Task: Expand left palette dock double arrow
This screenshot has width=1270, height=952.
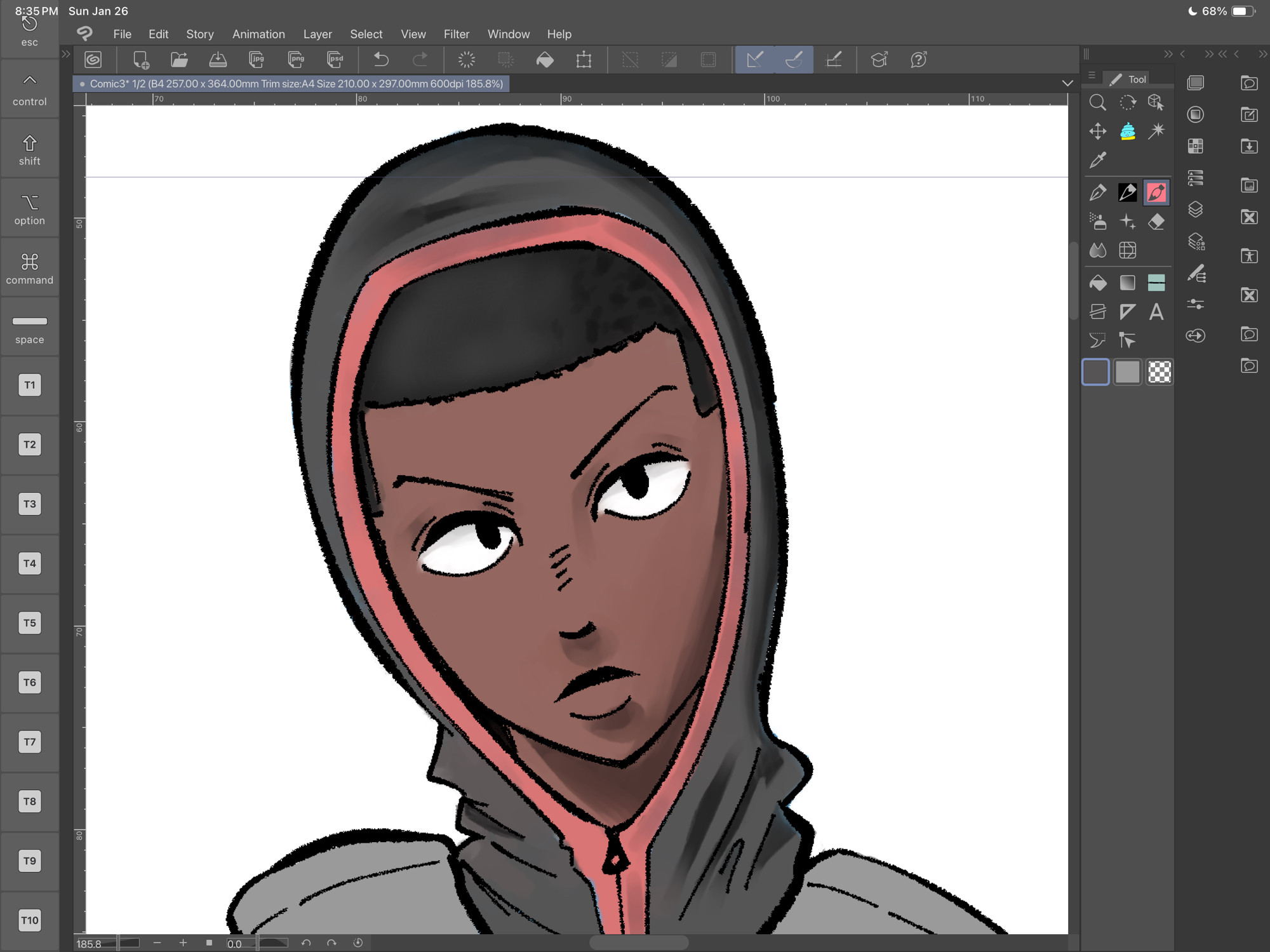Action: [x=65, y=55]
